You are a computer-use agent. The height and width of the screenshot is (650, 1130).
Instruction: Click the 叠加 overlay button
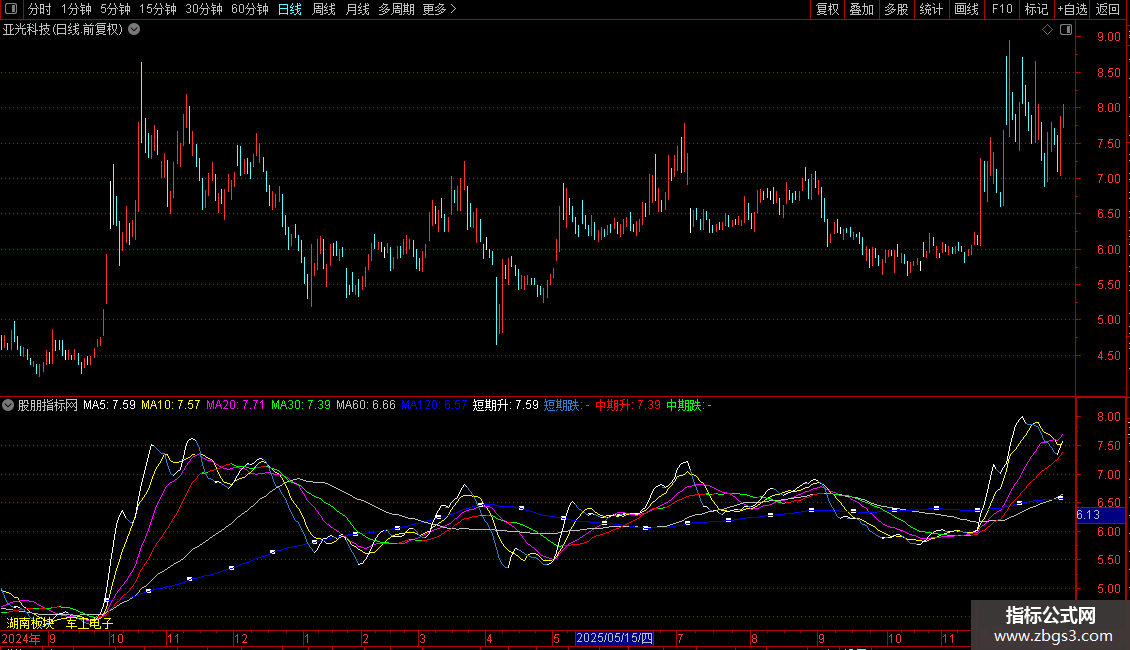tap(861, 9)
